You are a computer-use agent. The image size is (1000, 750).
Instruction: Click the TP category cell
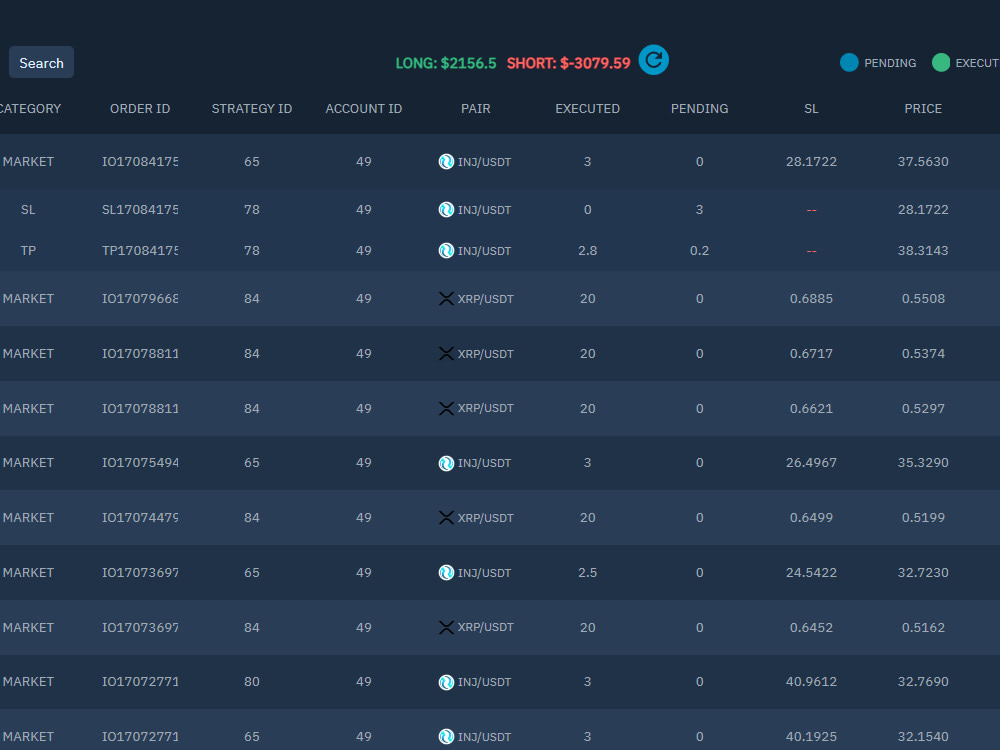(28, 251)
